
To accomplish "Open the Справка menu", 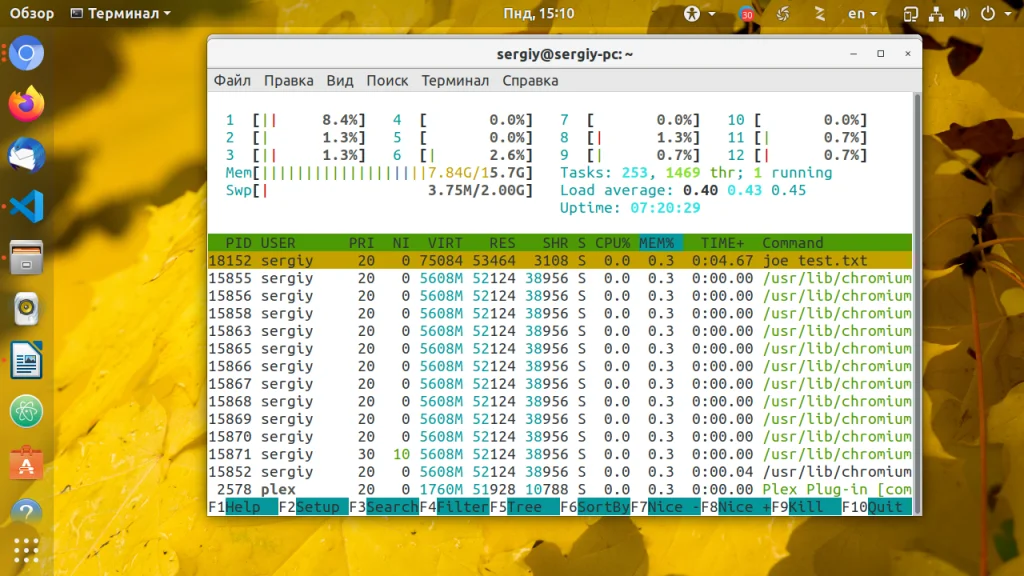I will [530, 81].
